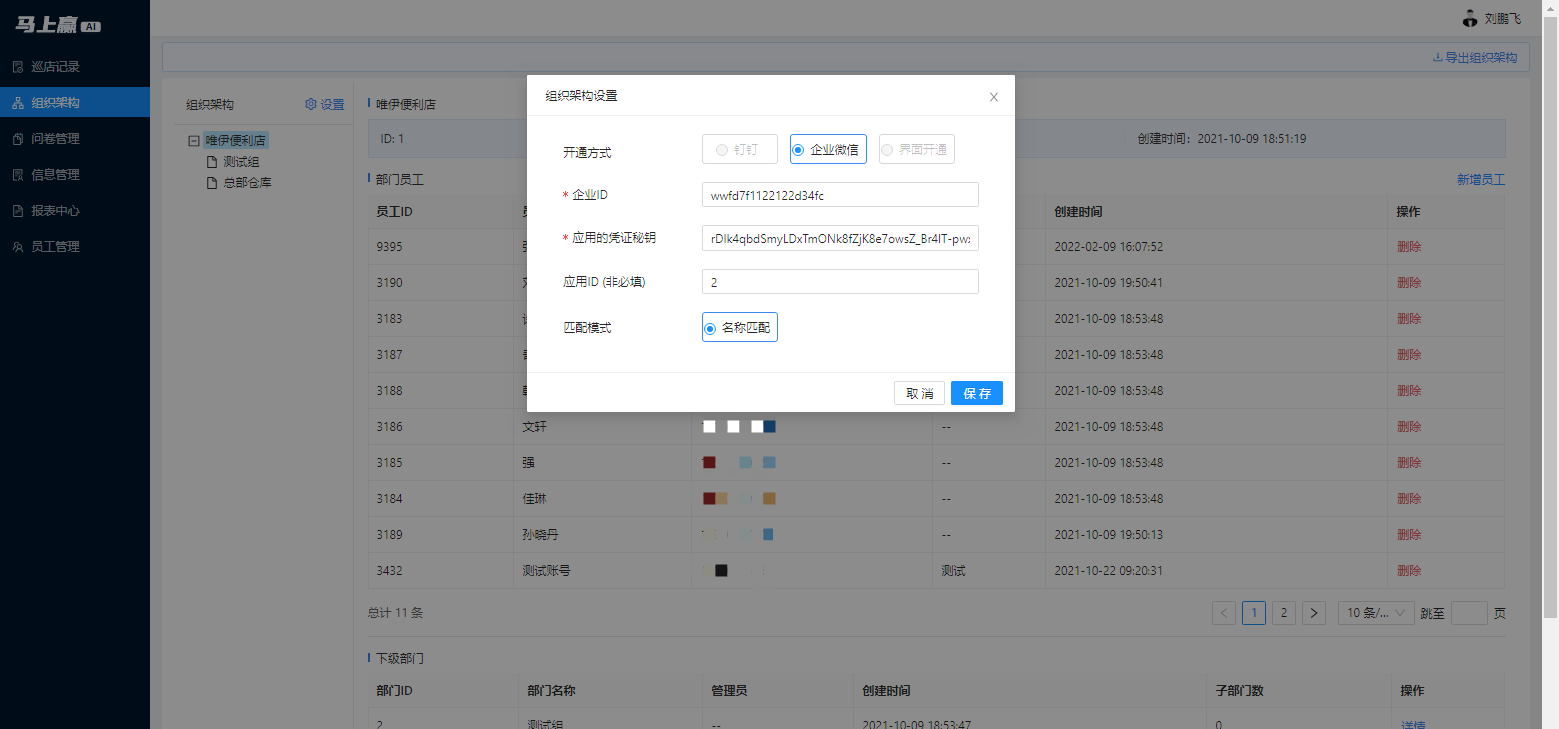Click the 报表中心 sidebar icon

pos(17,211)
